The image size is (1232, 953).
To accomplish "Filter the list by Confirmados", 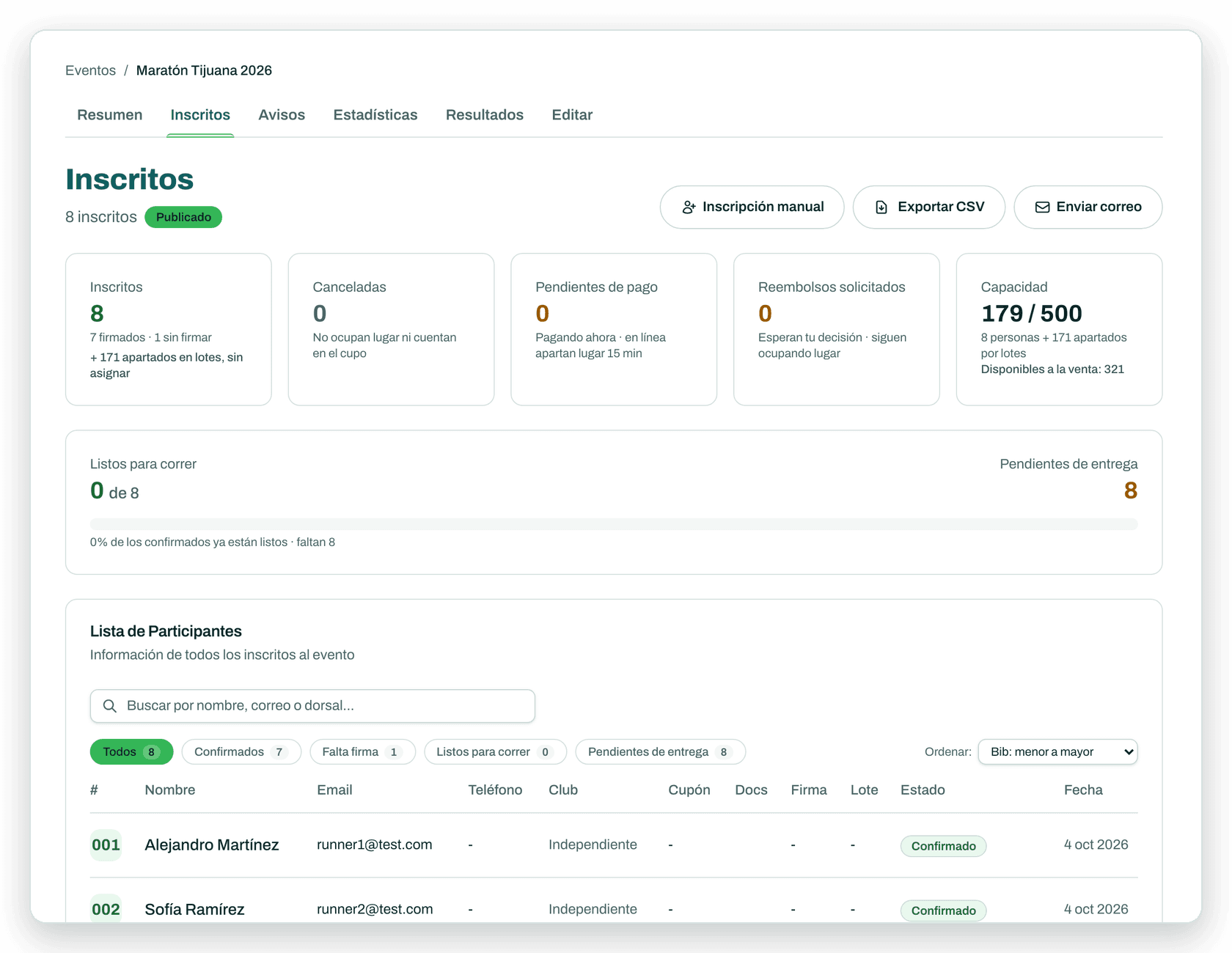I will pos(241,752).
